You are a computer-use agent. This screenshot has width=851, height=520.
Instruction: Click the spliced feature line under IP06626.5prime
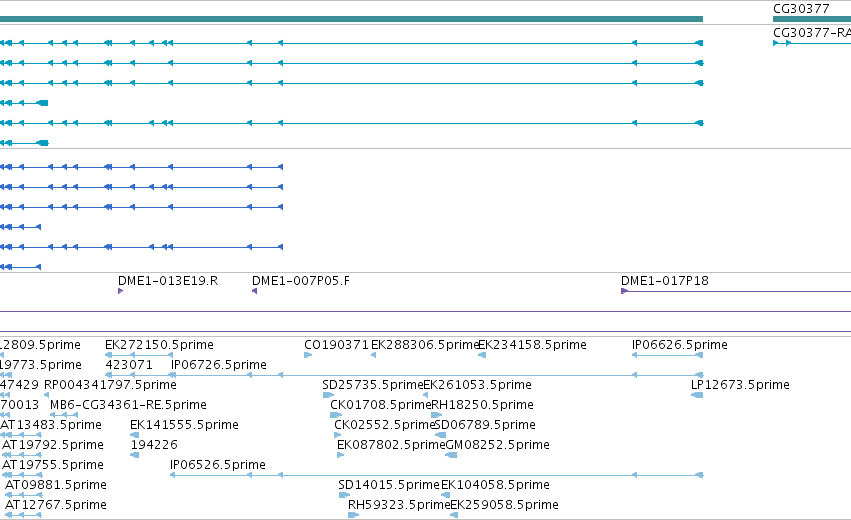[668, 355]
